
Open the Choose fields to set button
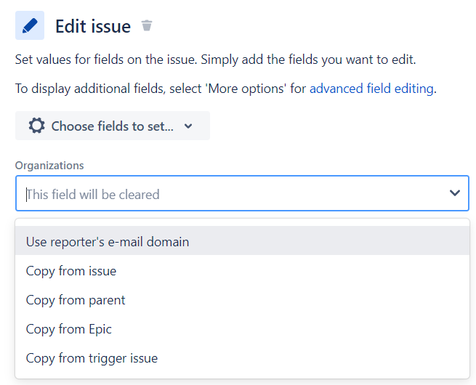coord(112,126)
